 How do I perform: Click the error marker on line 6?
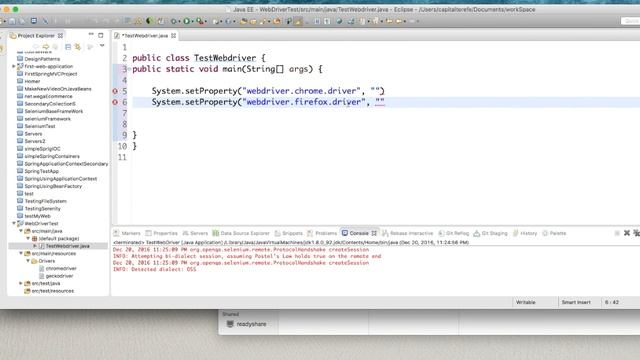tap(115, 102)
